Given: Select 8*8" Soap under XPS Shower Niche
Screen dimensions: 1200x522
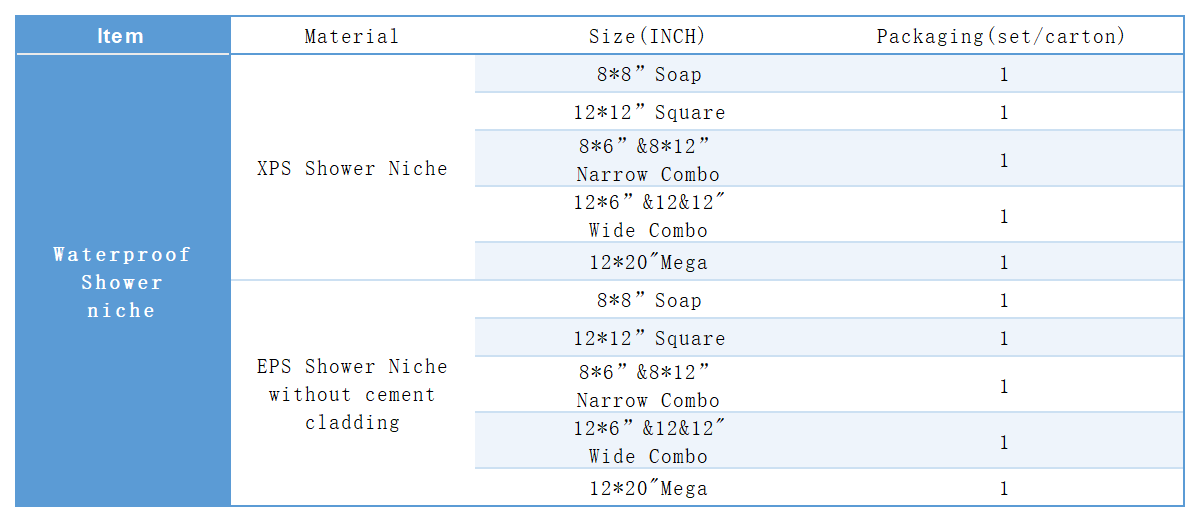Looking at the screenshot, I should (648, 75).
